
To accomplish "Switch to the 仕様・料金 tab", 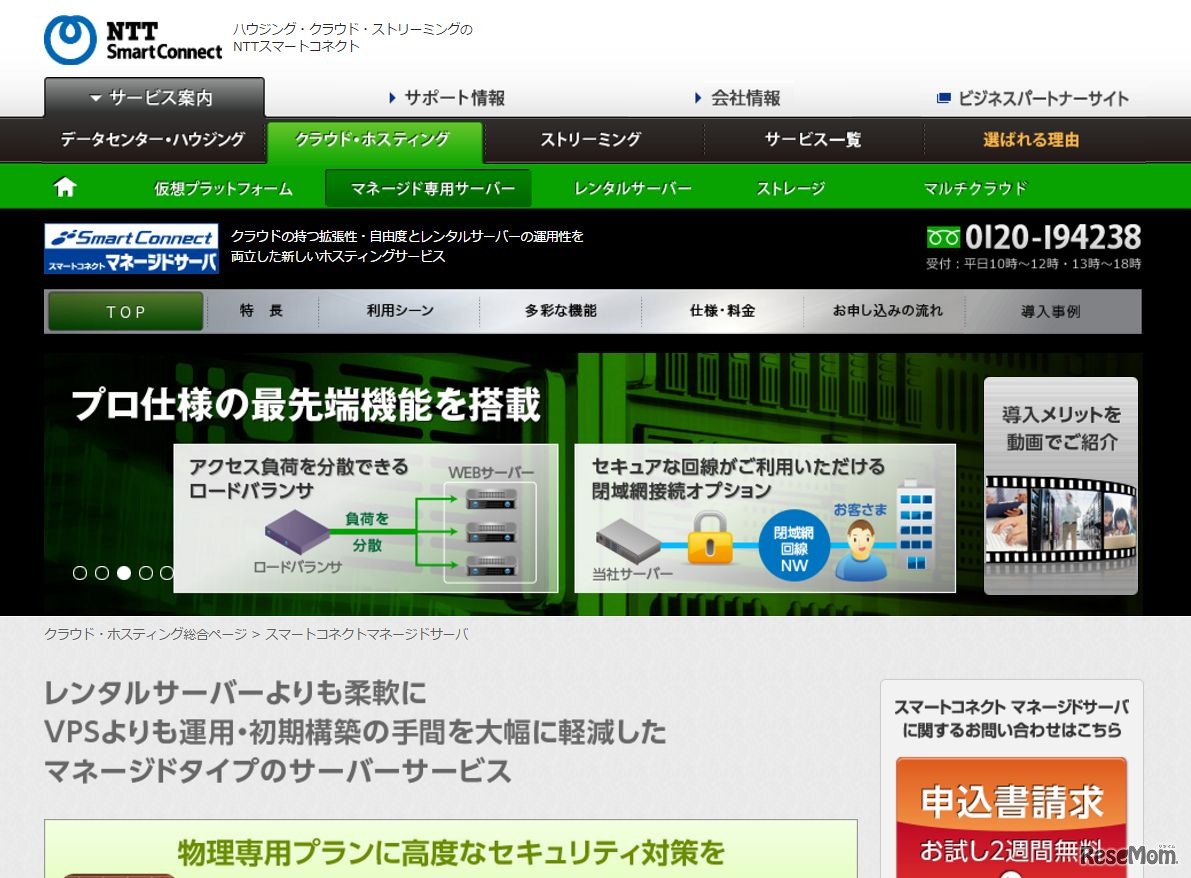I will pyautogui.click(x=722, y=311).
